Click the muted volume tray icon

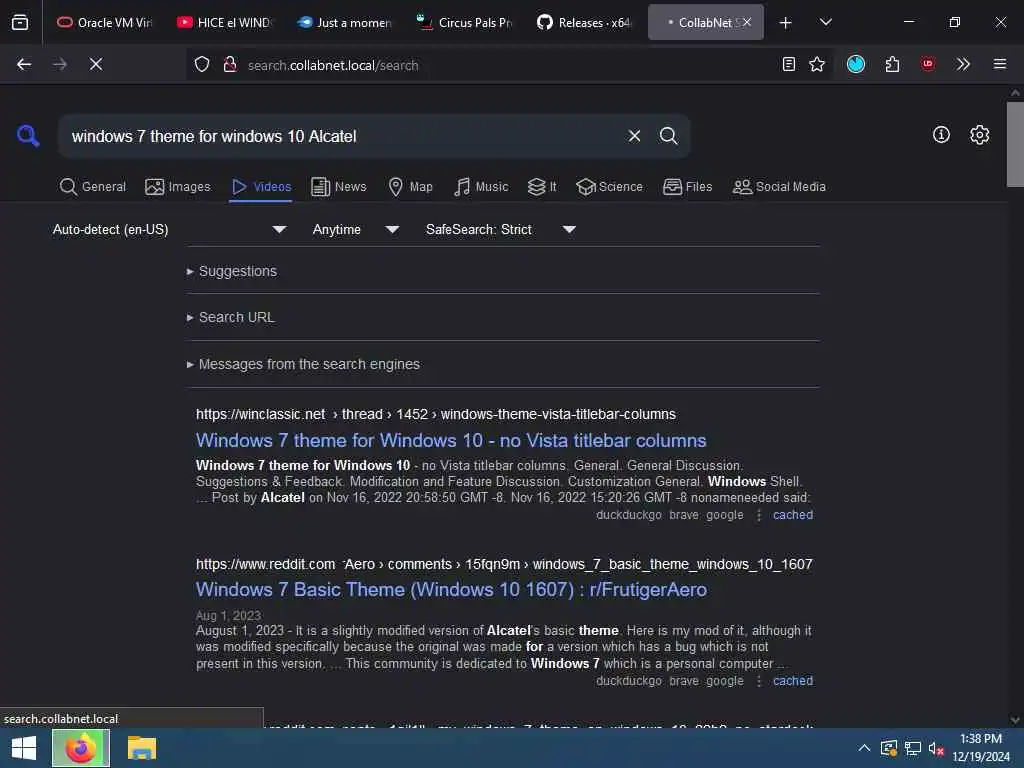(936, 748)
